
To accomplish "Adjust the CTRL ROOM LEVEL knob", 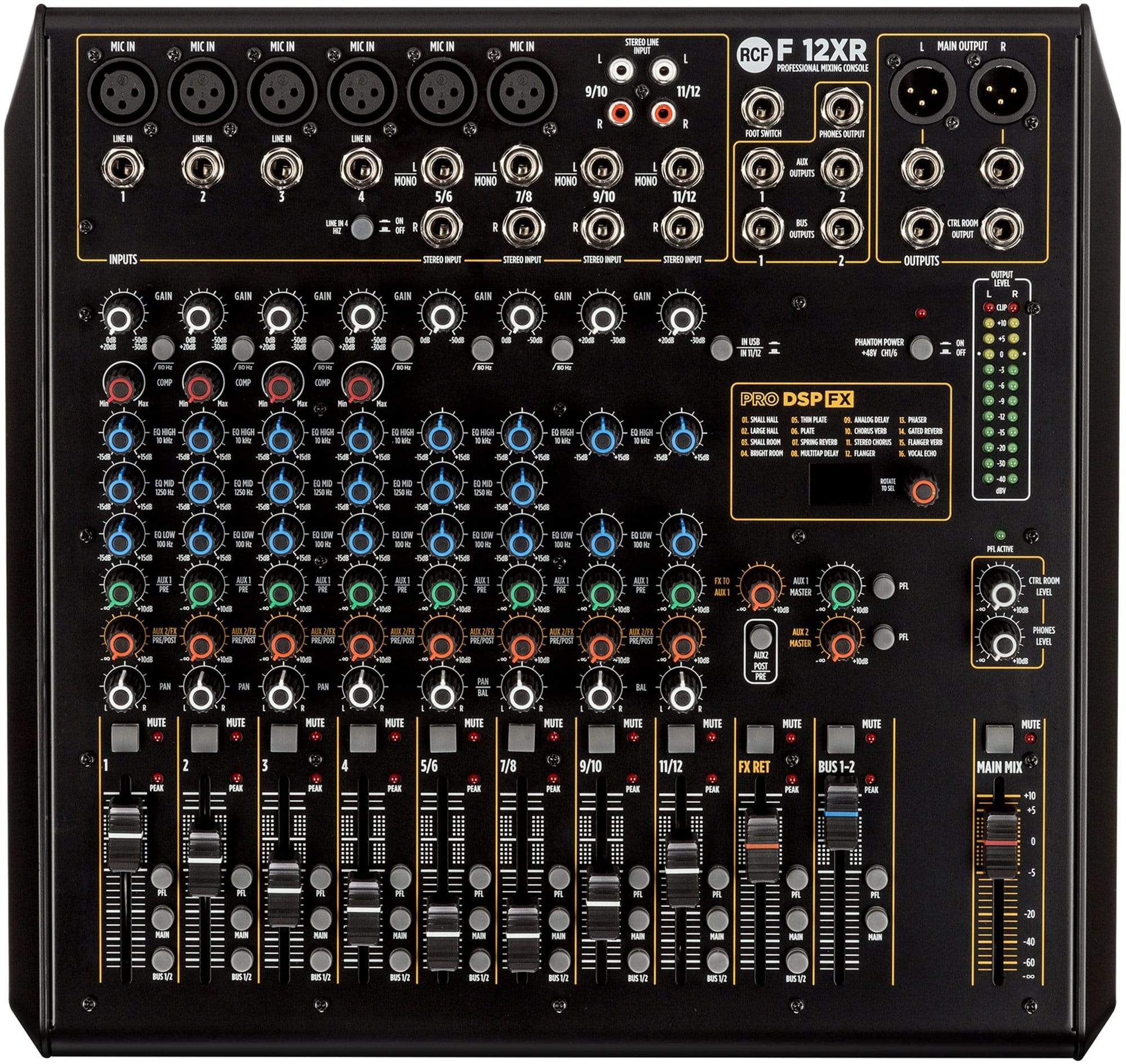I will (998, 589).
